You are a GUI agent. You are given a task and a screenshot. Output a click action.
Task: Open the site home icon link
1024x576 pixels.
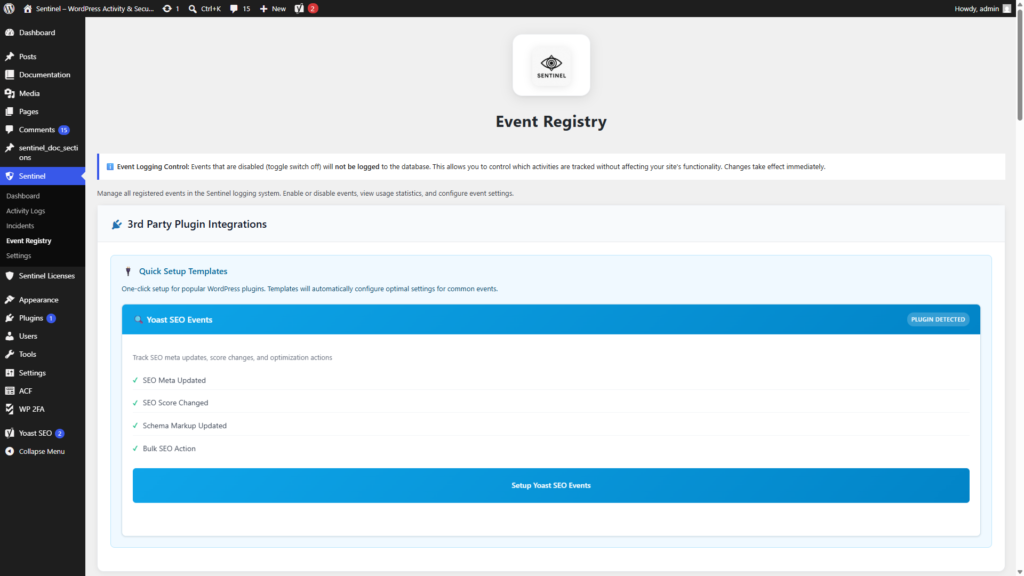[x=27, y=8]
